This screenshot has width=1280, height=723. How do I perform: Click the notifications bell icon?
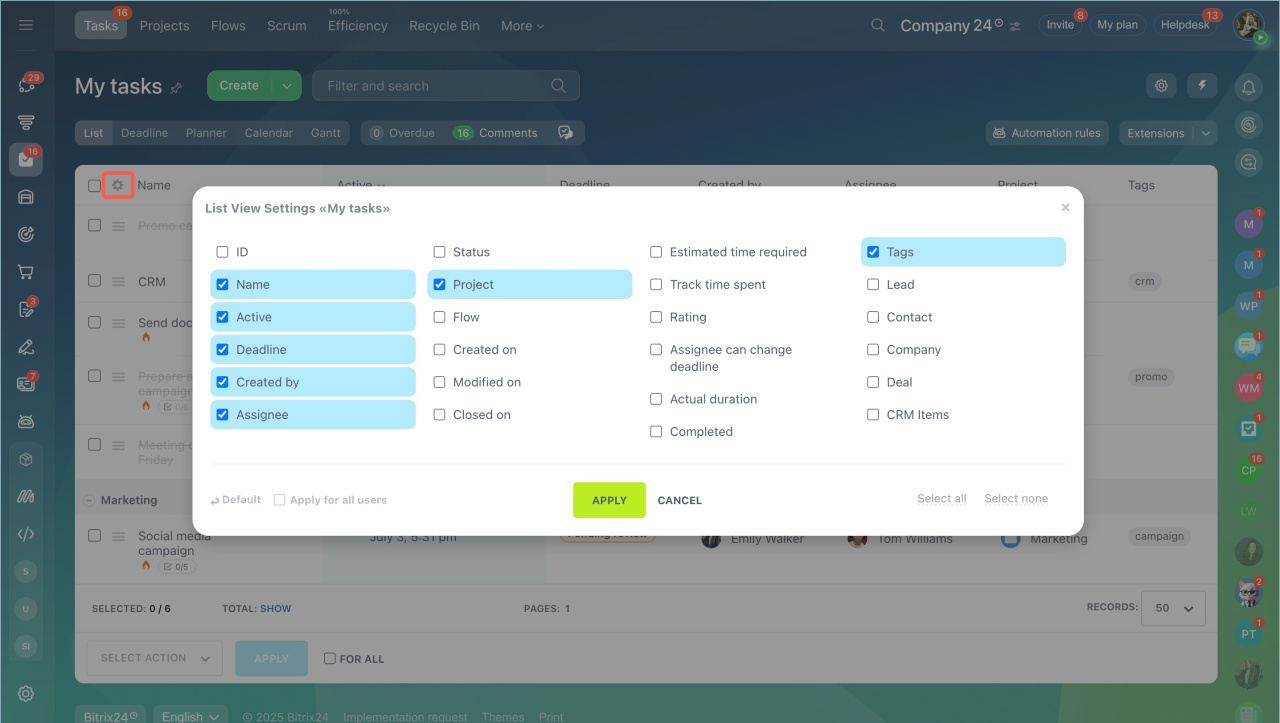pos(1248,88)
